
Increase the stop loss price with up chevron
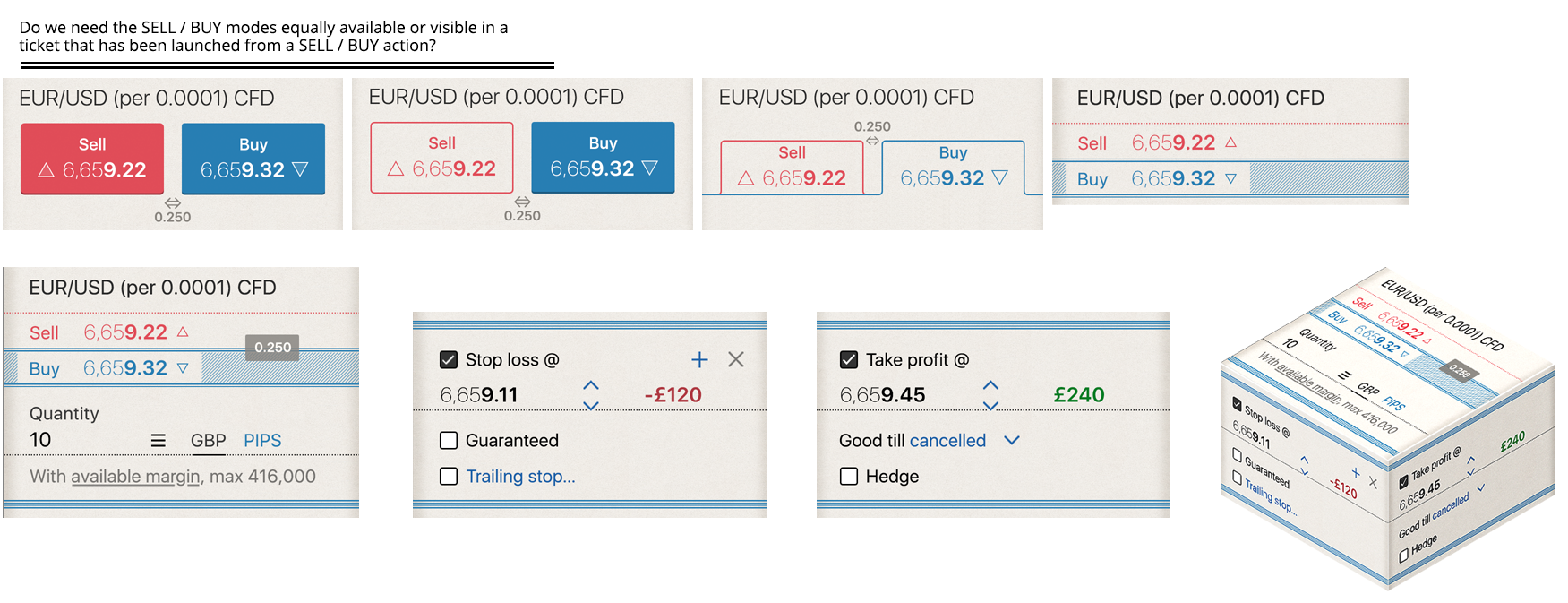coord(591,384)
